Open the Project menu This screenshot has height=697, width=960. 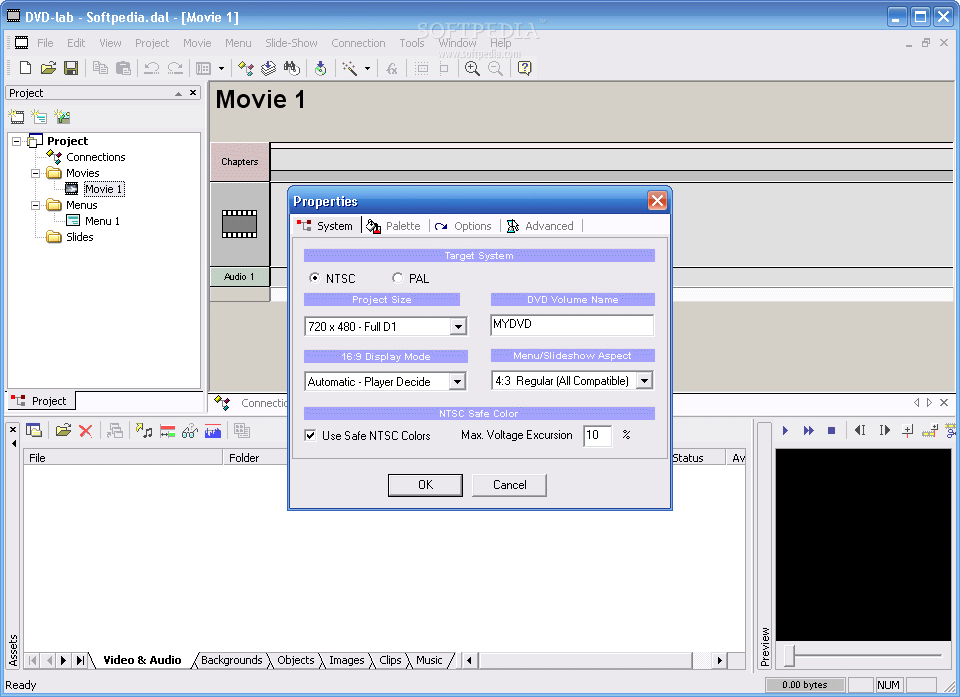tap(152, 43)
